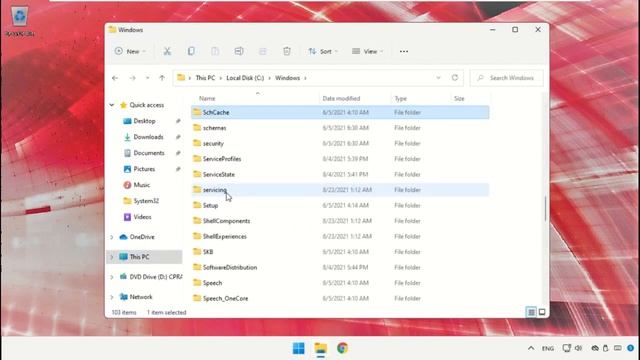Viewport: 640px width, 360px height.
Task: Open the New item menu
Action: pyautogui.click(x=130, y=51)
